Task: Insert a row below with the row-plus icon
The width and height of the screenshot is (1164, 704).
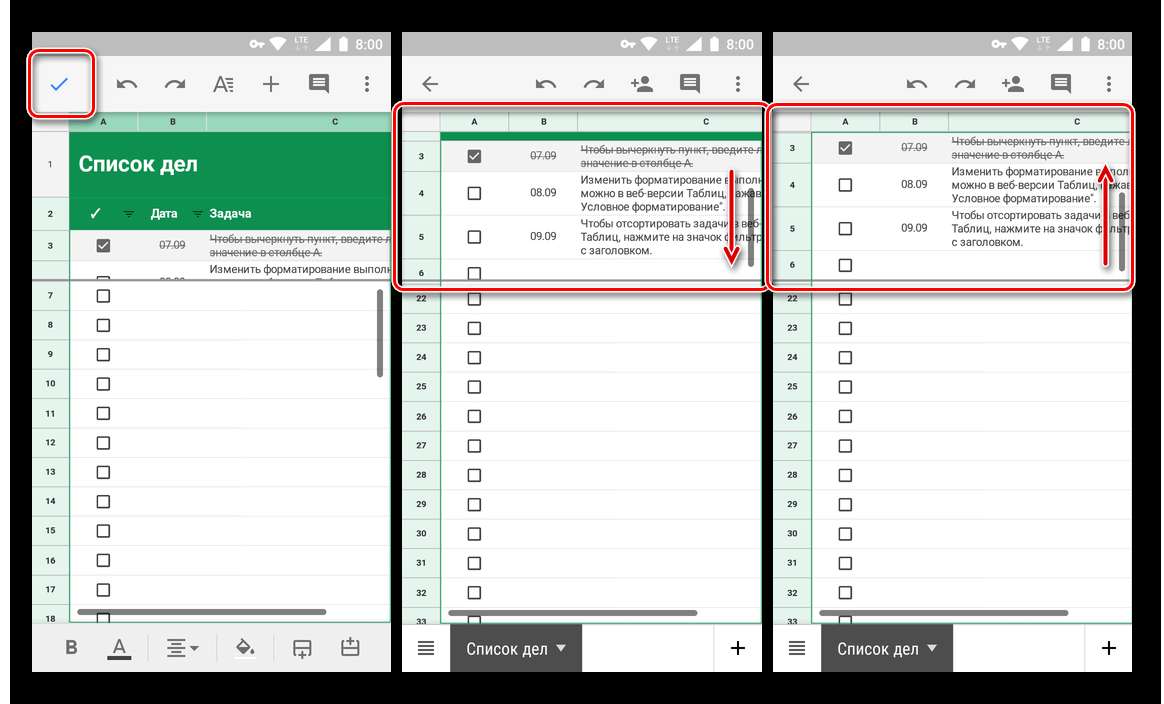Action: 302,648
